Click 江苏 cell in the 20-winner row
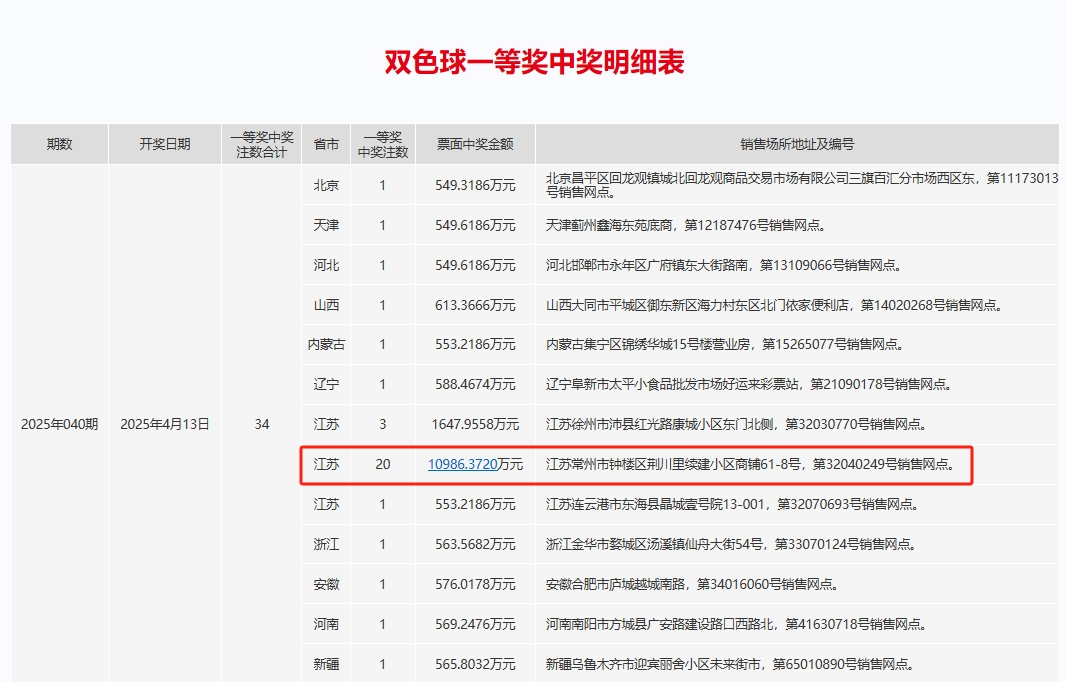This screenshot has height=682, width=1065. coord(326,465)
